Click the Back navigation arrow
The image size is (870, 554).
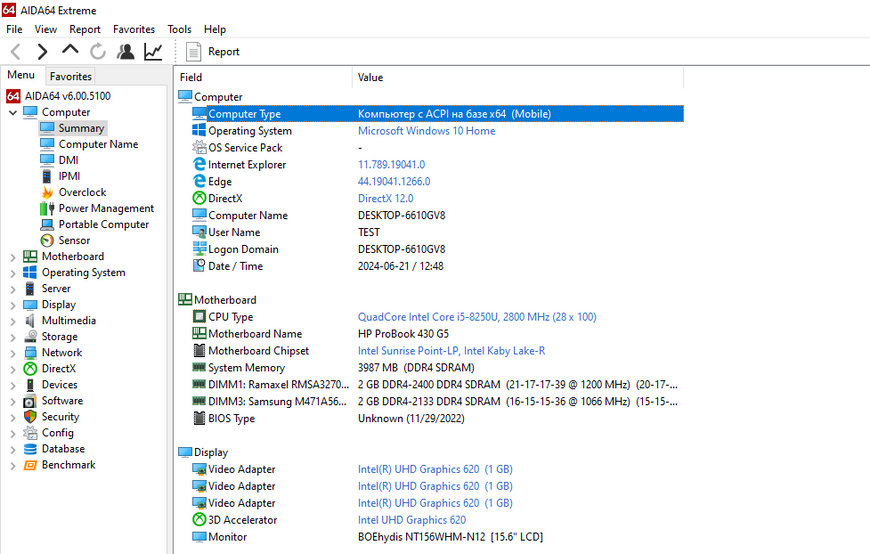click(16, 52)
